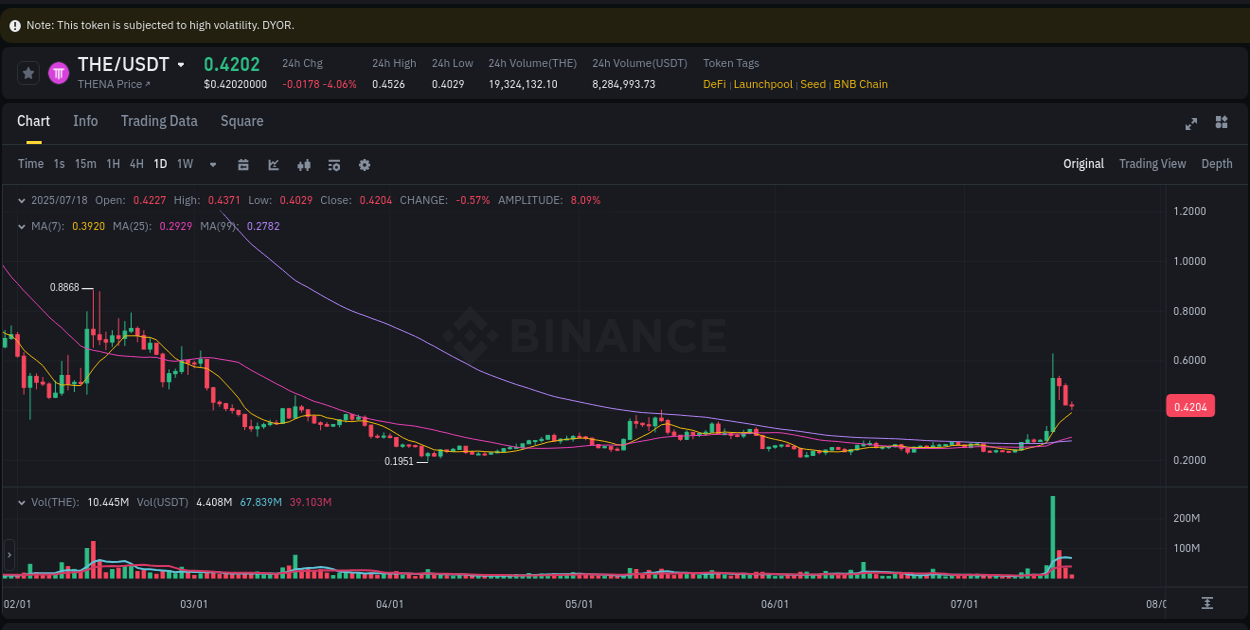Open the chart display options icon
The height and width of the screenshot is (630, 1250).
pyautogui.click(x=334, y=164)
